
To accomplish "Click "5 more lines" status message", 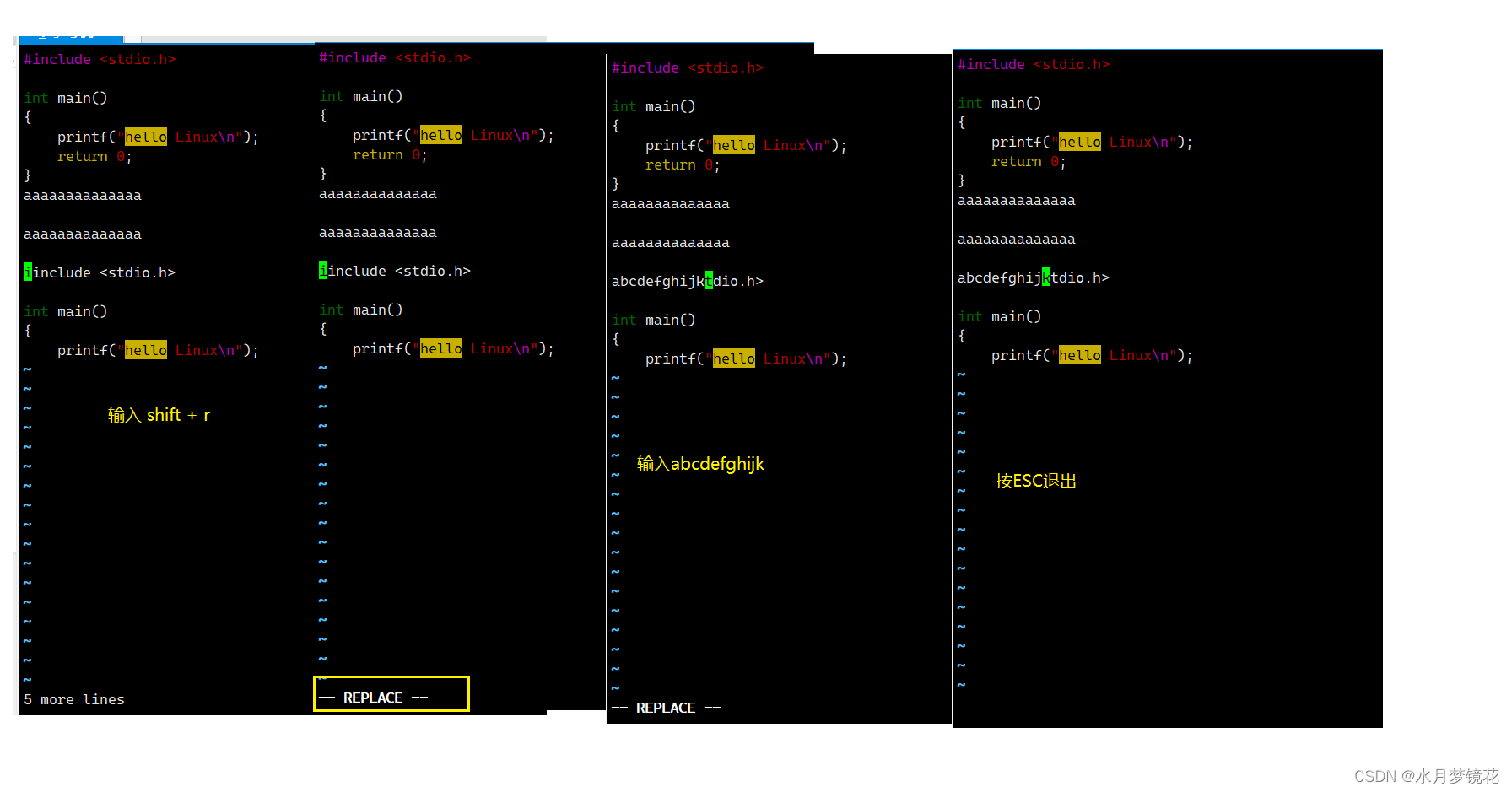I will [74, 699].
